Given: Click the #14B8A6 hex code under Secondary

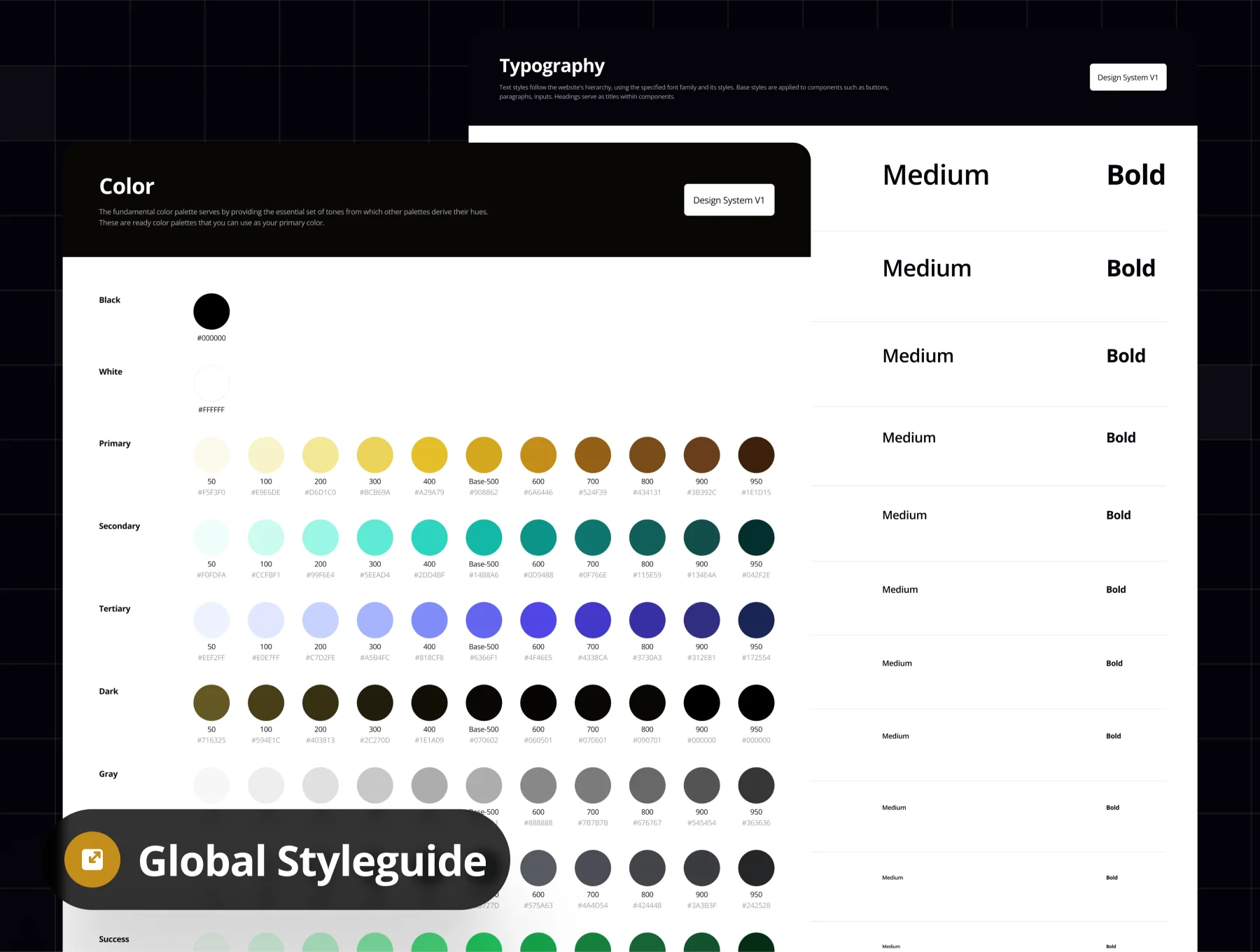Looking at the screenshot, I should click(484, 575).
